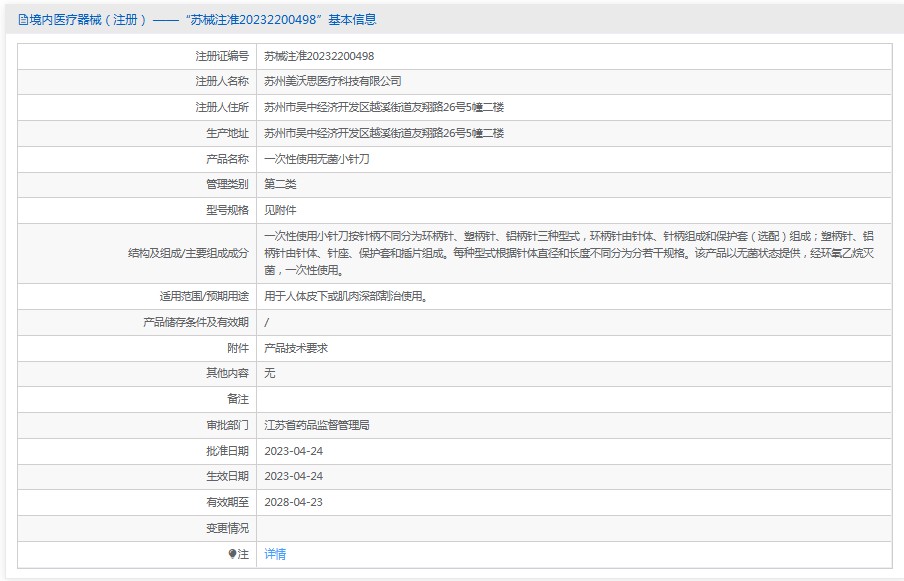Viewport: 904px width, 581px height.
Task: Click the 其他内容 value 无
Action: click(270, 373)
